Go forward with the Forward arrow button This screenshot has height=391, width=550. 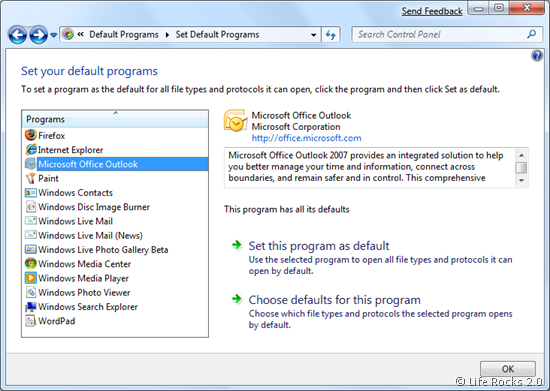pos(38,35)
